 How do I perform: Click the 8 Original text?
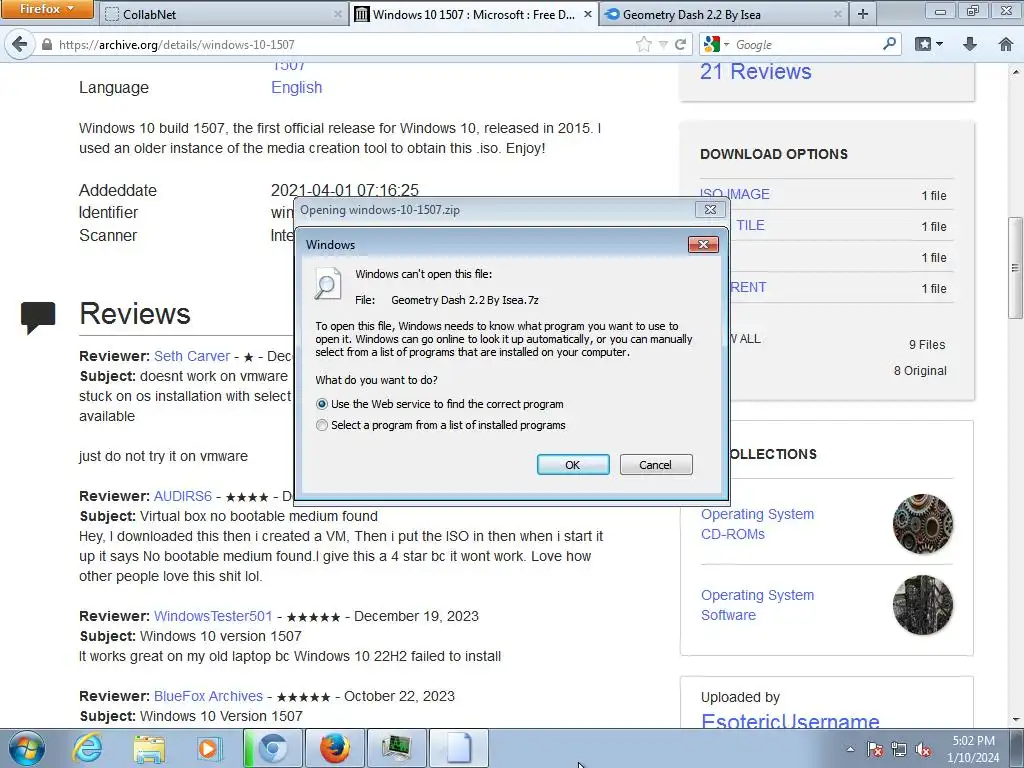920,370
